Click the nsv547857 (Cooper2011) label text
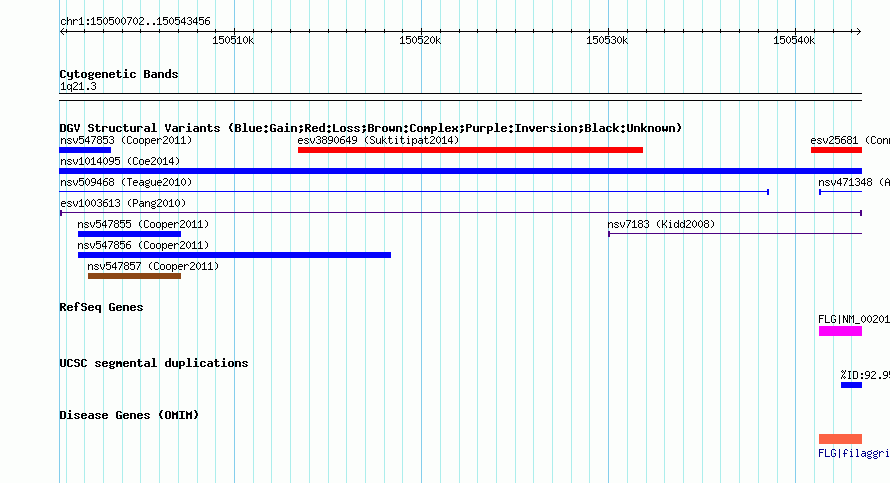The image size is (890, 483). [153, 266]
